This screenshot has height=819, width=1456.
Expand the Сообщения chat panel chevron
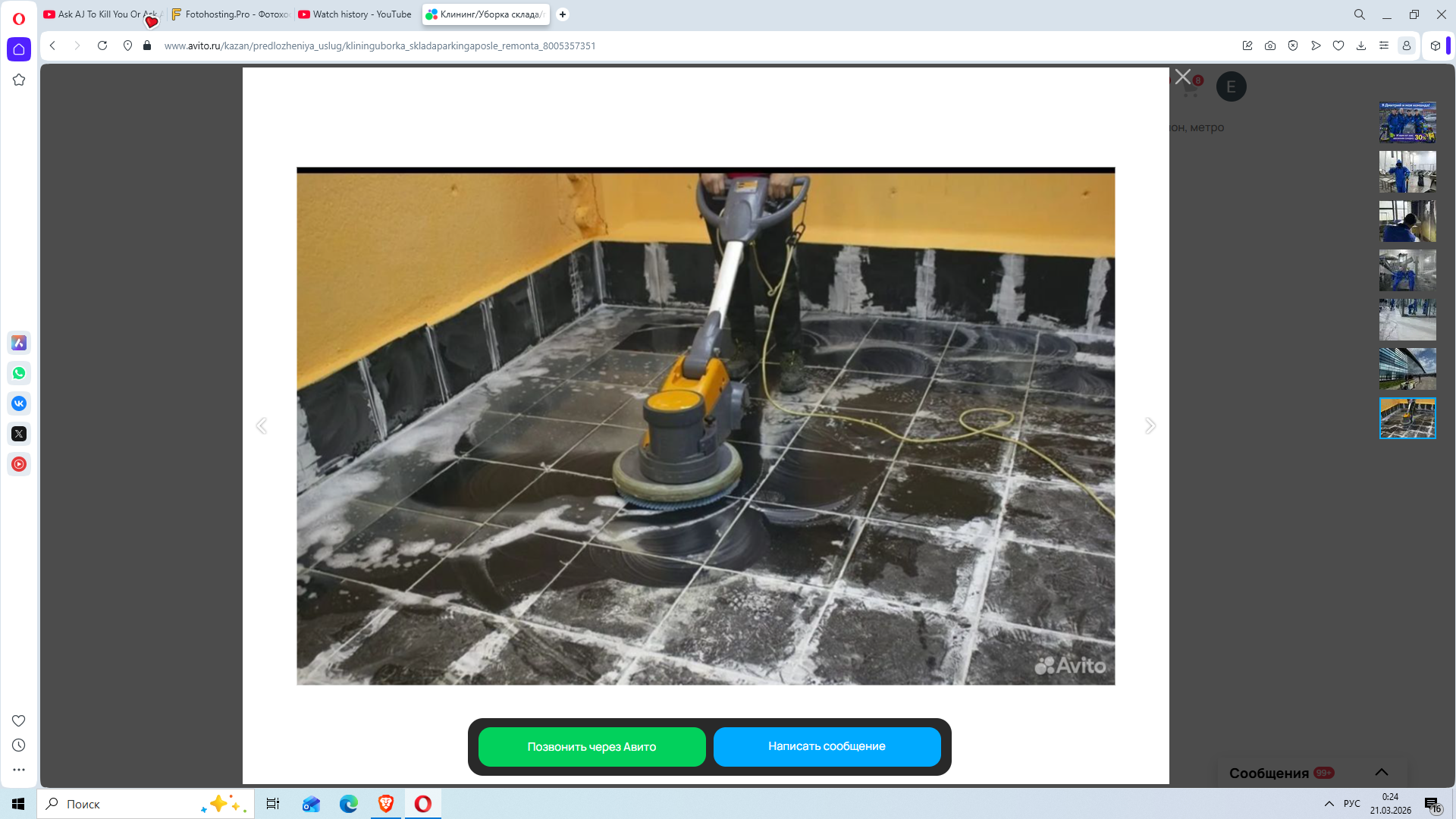coord(1382,772)
